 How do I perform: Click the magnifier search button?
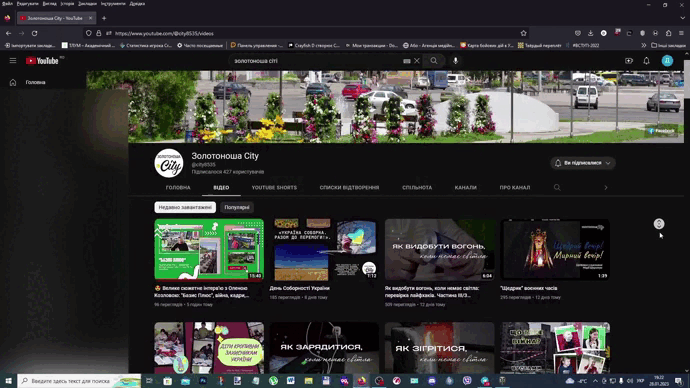pos(434,61)
